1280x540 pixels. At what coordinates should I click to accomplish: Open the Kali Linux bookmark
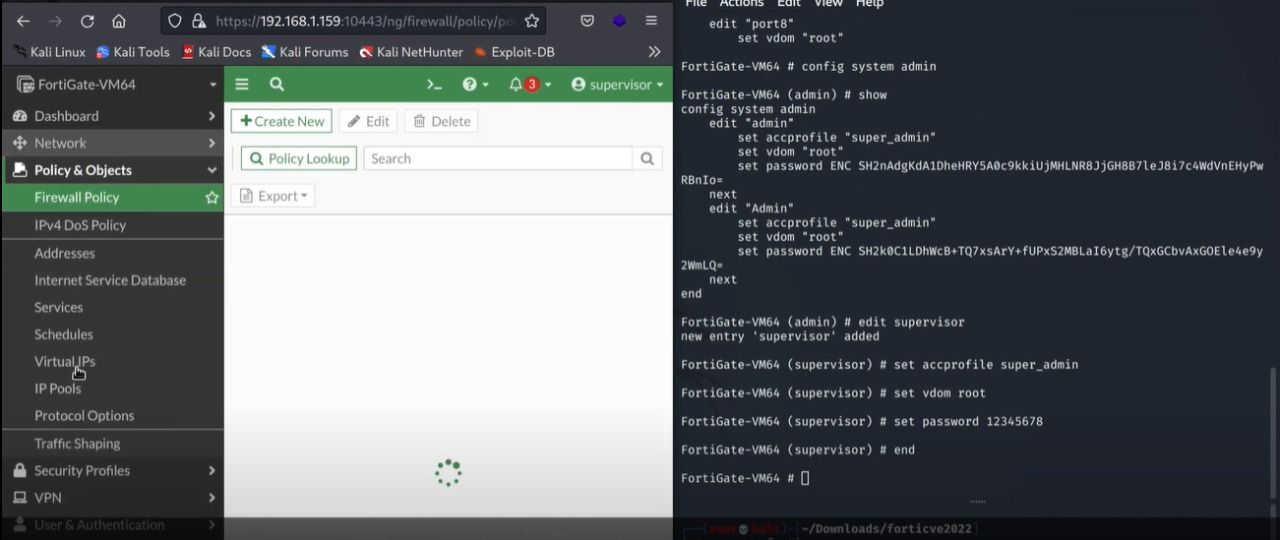[49, 52]
